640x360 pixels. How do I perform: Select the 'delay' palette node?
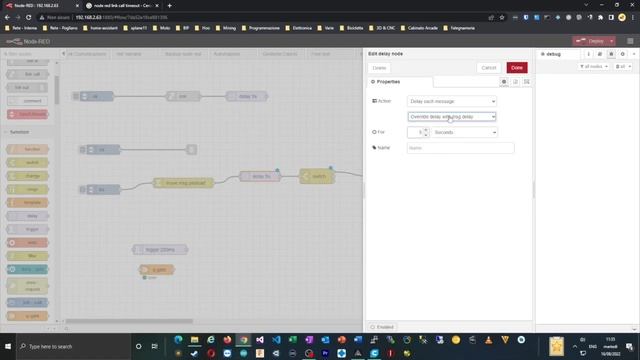[28, 216]
